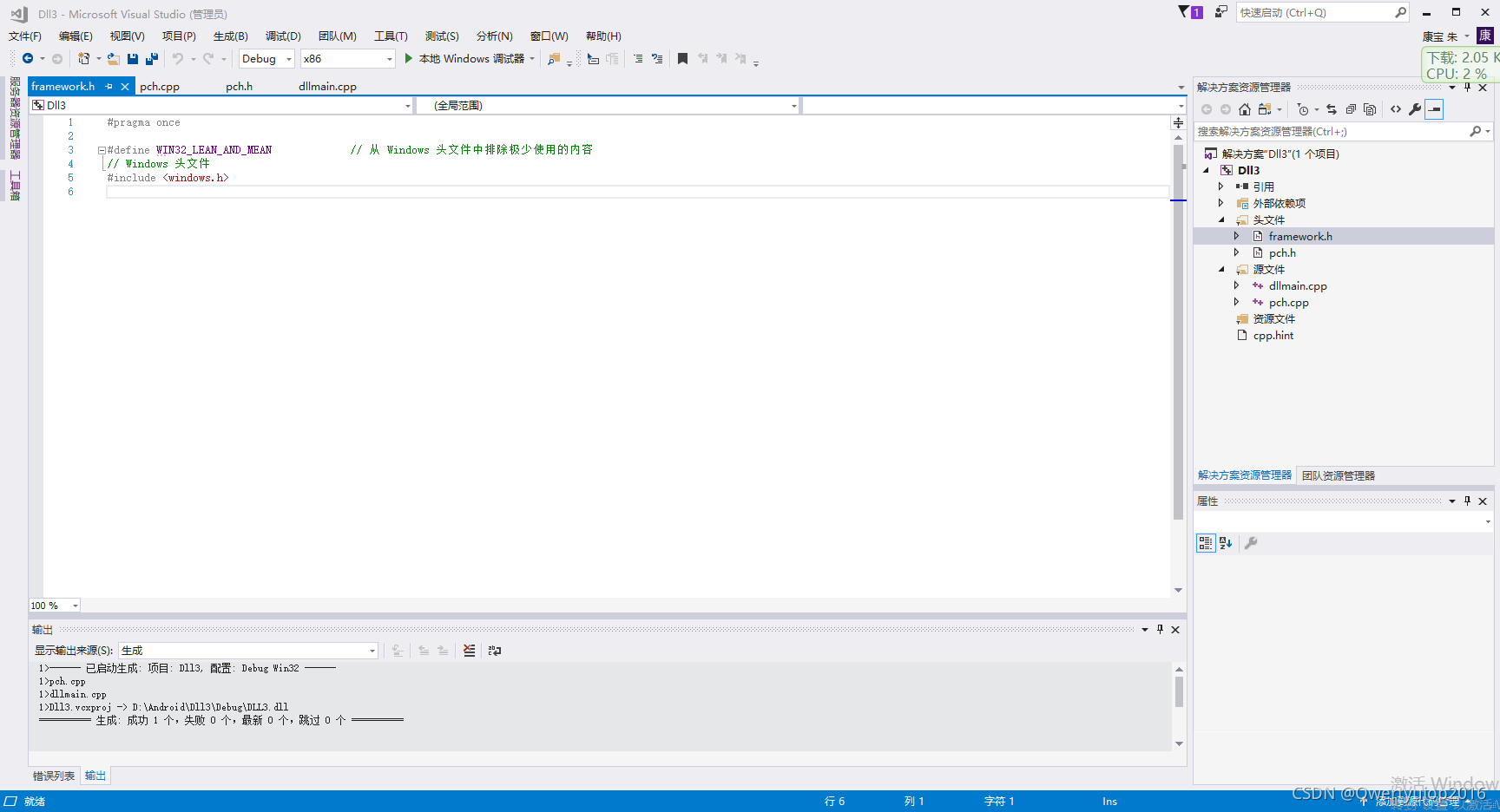Select dllmain.cpp in Solution Explorer
Screen dimensions: 1500x812
click(1298, 285)
